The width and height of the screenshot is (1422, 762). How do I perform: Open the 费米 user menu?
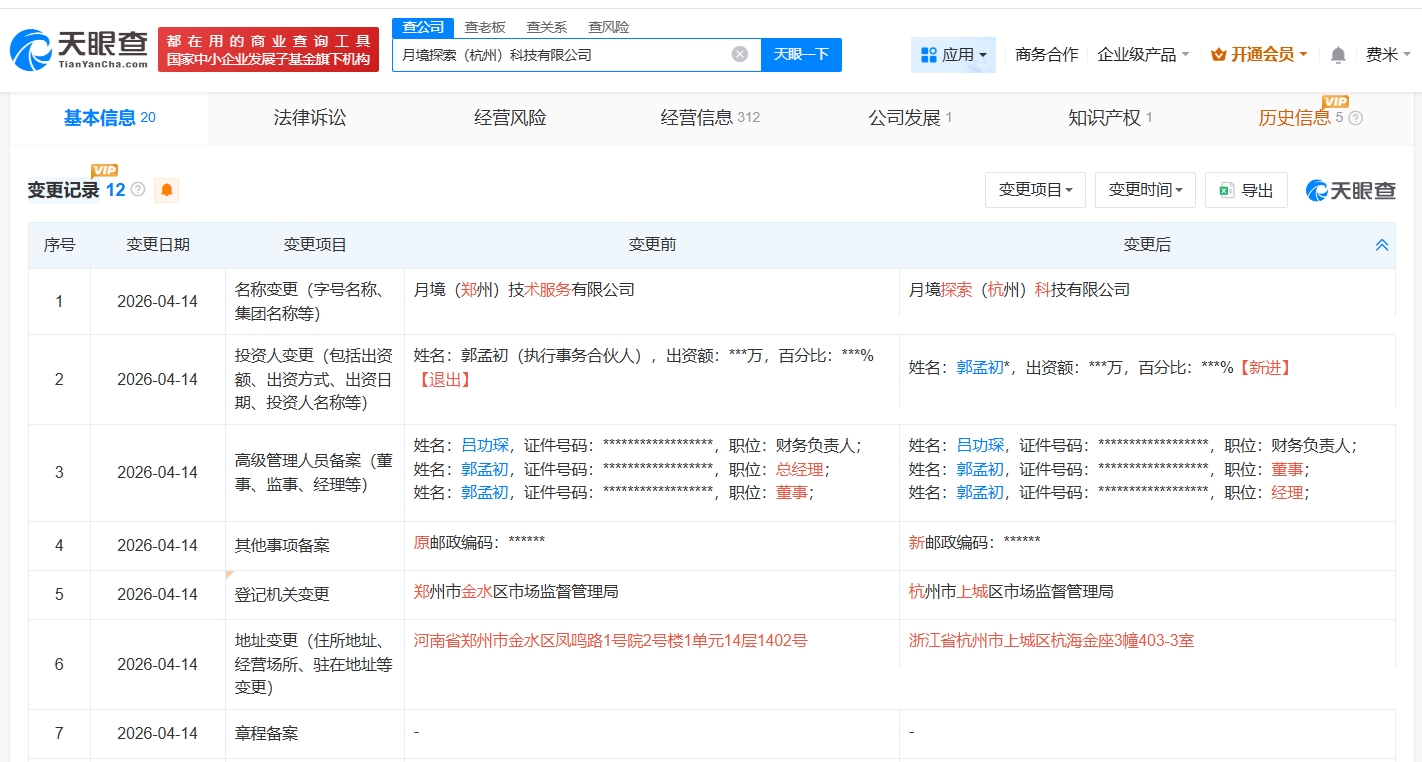click(1389, 55)
